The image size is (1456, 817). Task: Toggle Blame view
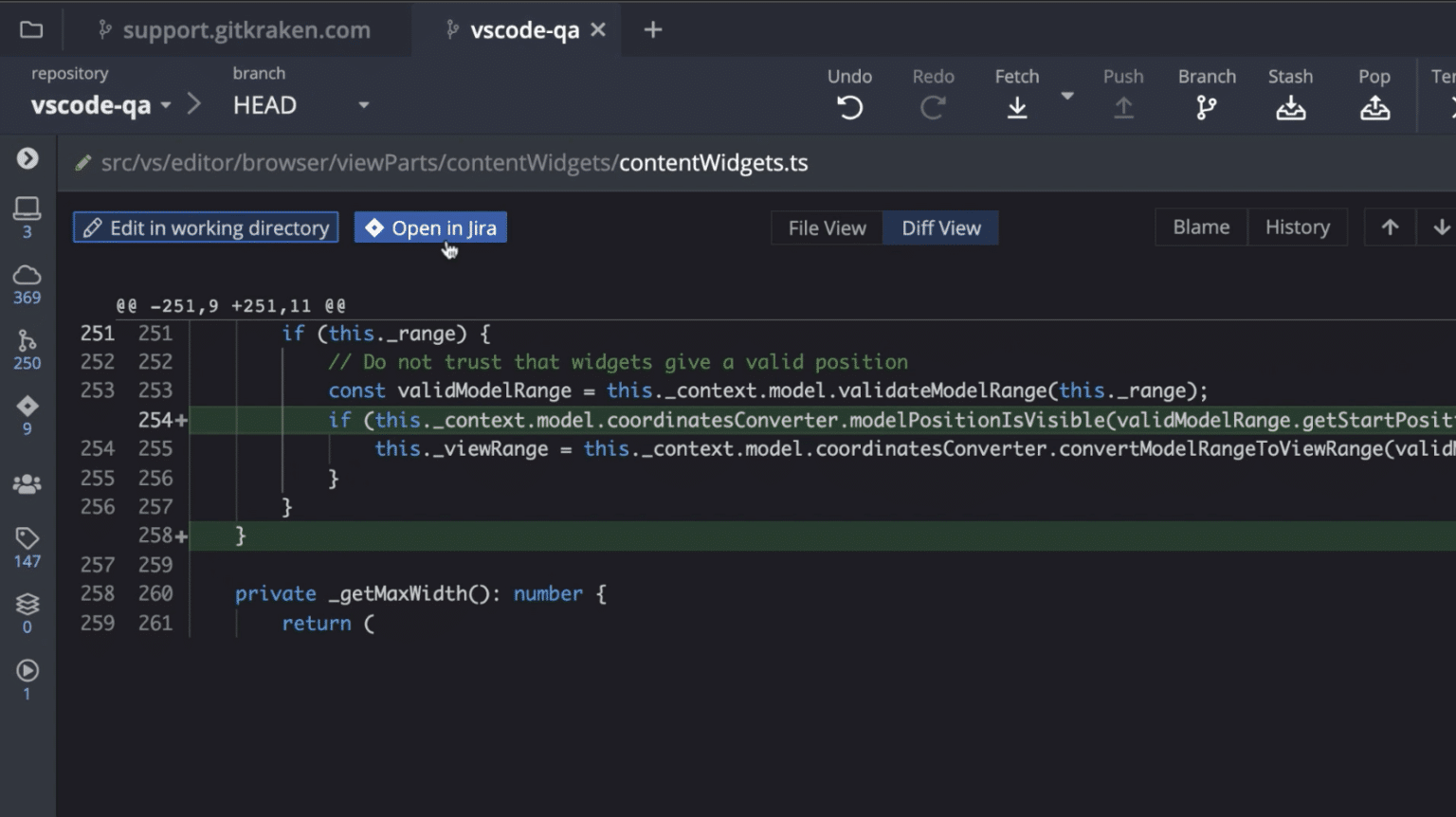1201,227
